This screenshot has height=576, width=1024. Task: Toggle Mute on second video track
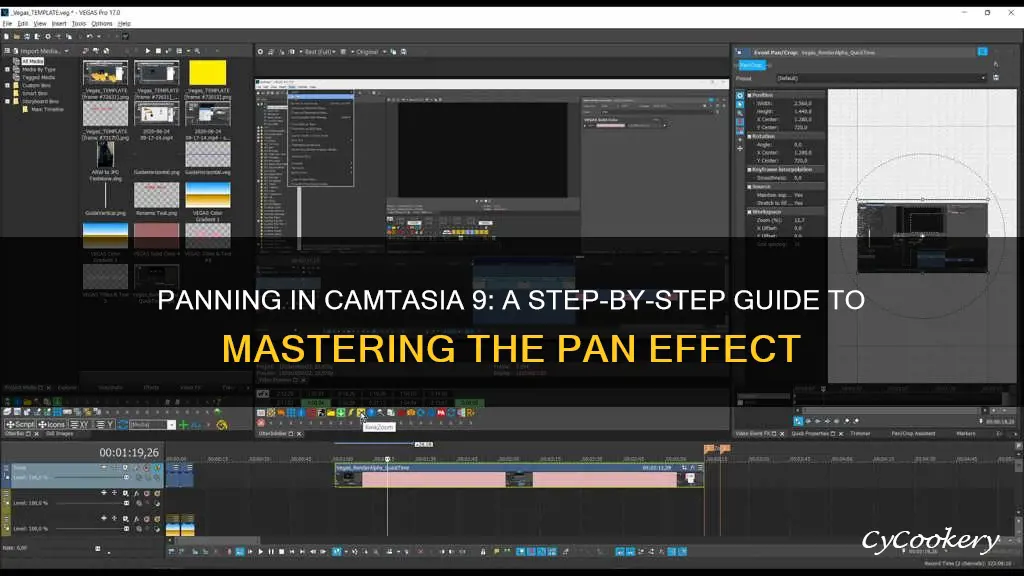pyautogui.click(x=146, y=493)
